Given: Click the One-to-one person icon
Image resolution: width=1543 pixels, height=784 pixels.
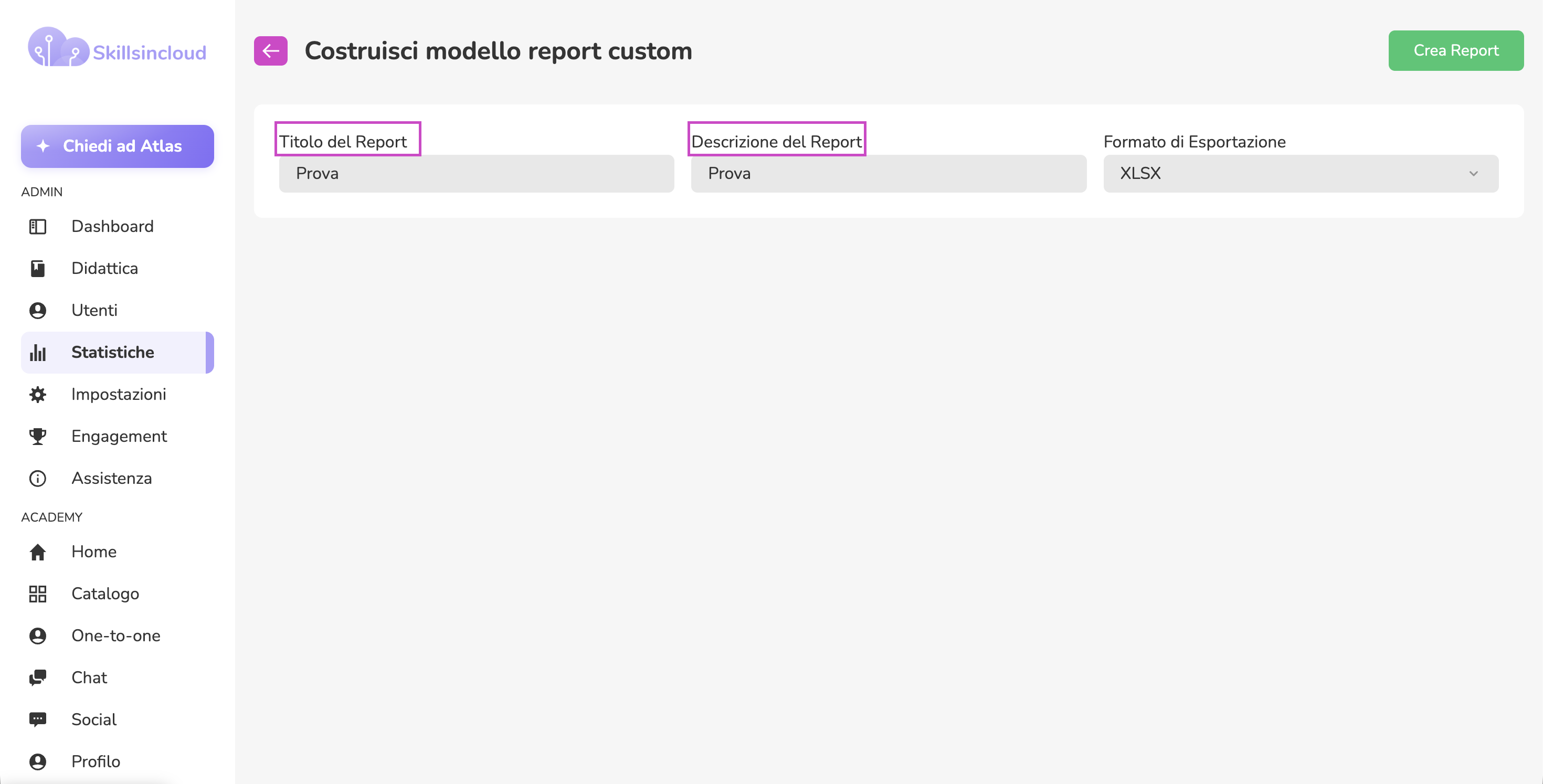Looking at the screenshot, I should pos(38,635).
